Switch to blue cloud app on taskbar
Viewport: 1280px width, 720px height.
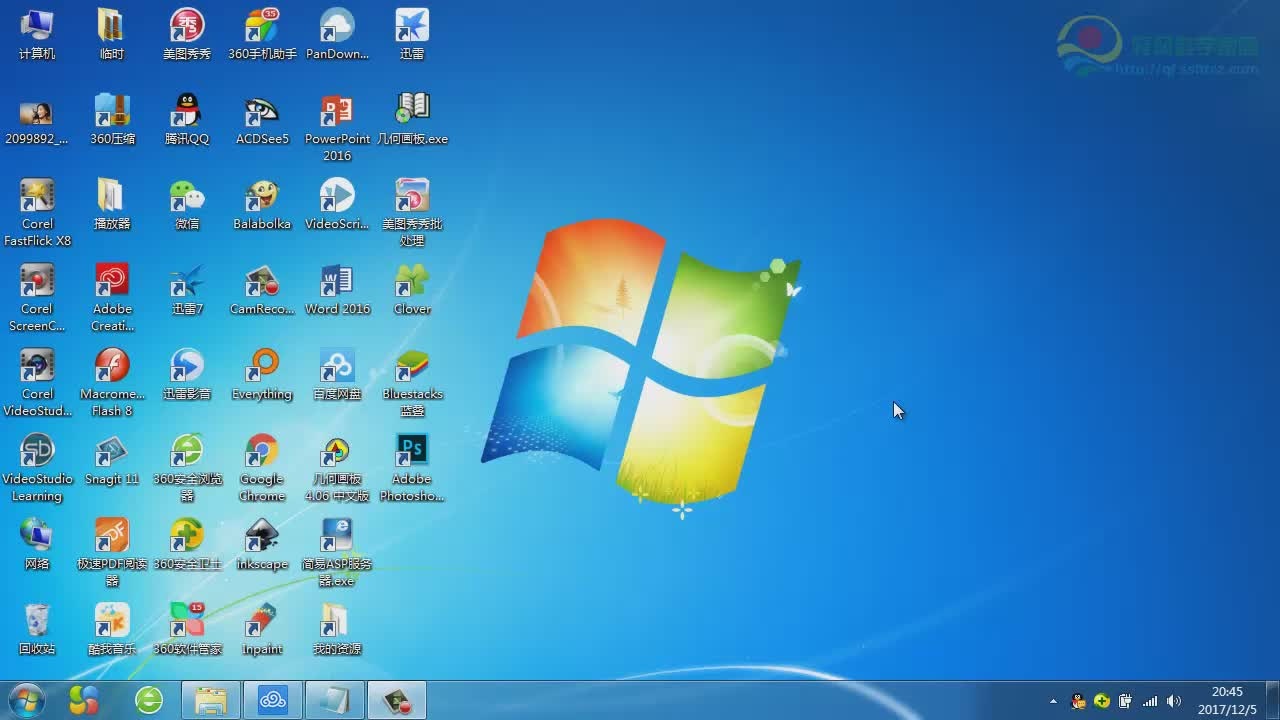[273, 700]
